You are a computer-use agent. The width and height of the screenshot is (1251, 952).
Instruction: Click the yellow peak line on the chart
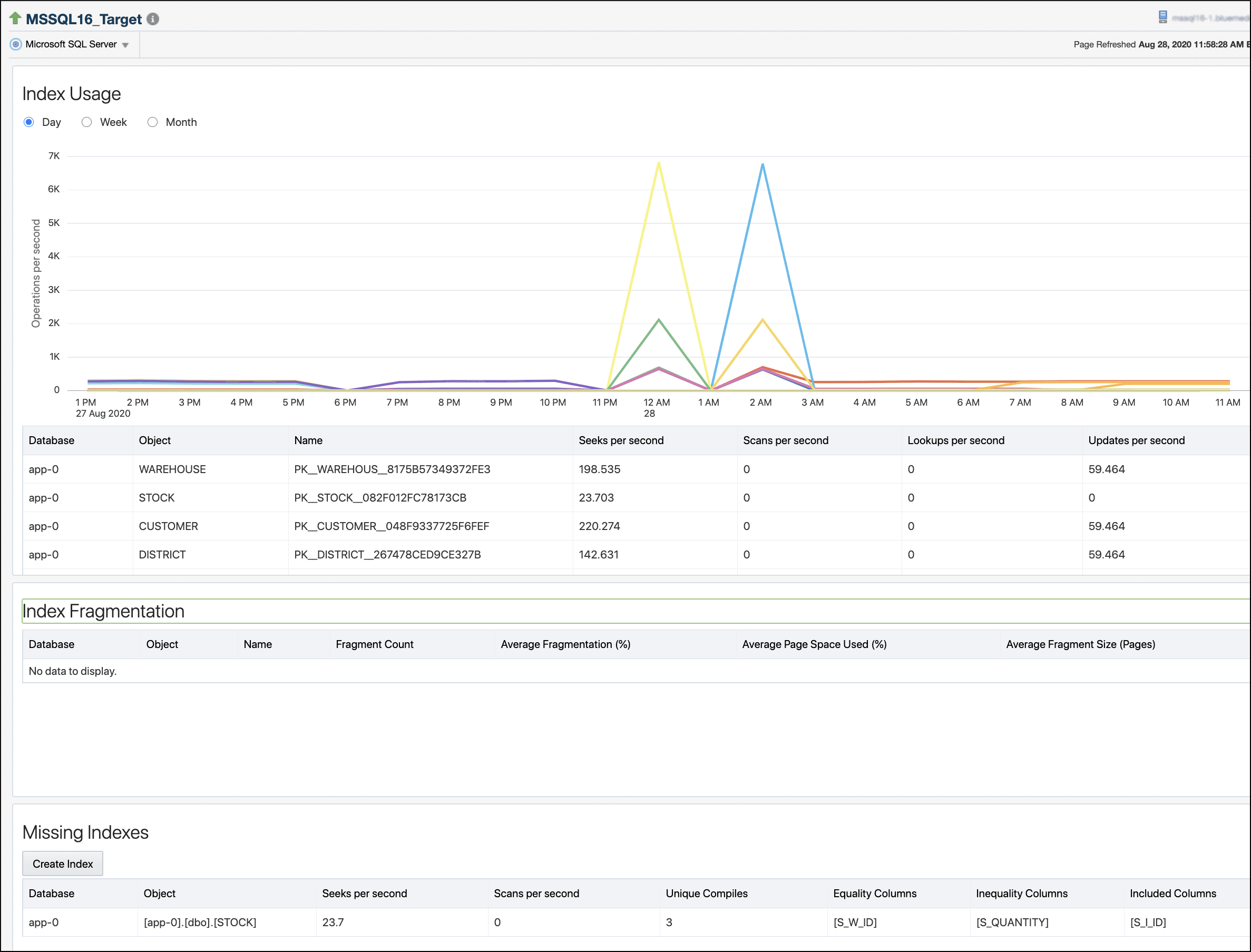point(659,164)
